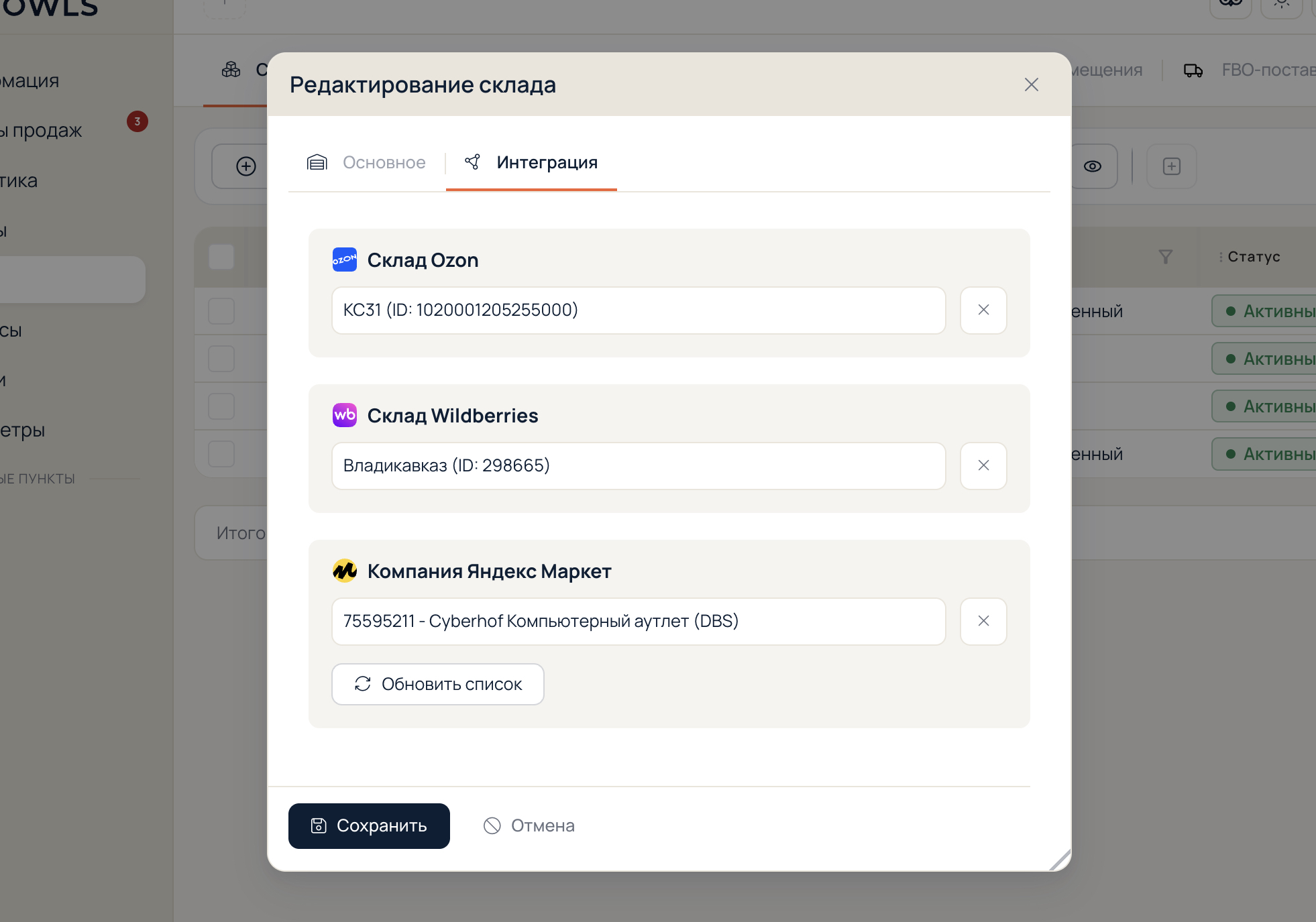The image size is (1316, 922).
Task: Check the first table row checkbox
Action: point(221,311)
